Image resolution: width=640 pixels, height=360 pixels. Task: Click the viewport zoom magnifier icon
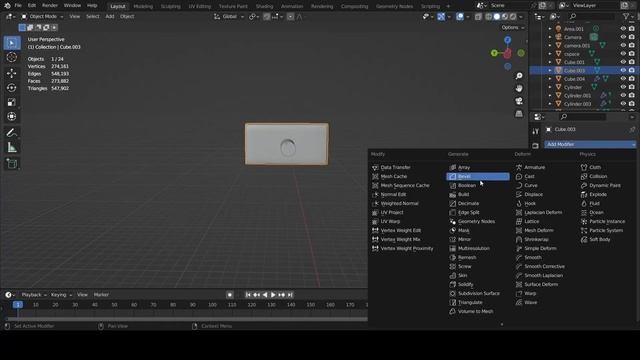(519, 76)
